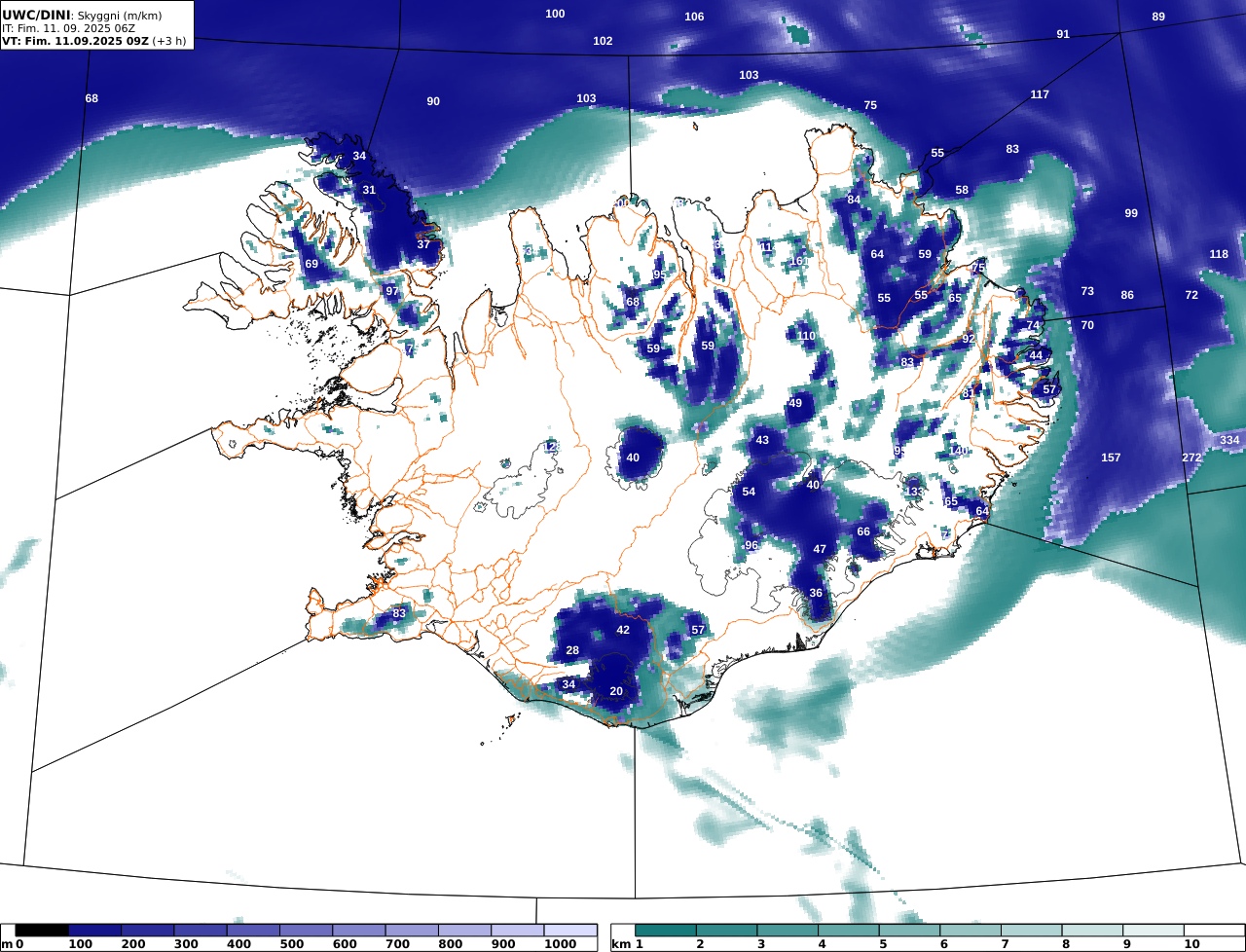
Task: Select the value 44 in the East Fjords
Action: [1036, 355]
